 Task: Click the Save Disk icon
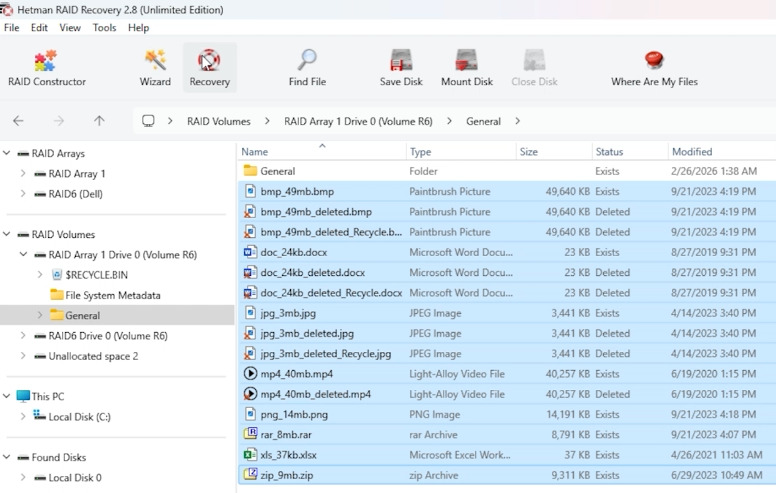401,61
